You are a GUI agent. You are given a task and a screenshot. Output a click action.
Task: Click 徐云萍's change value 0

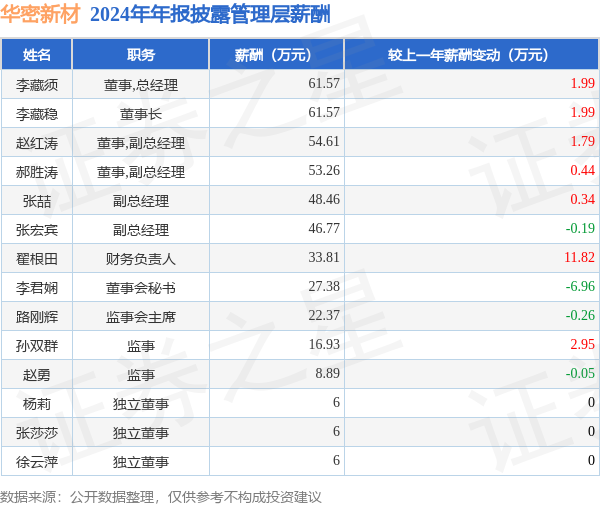[591, 460]
